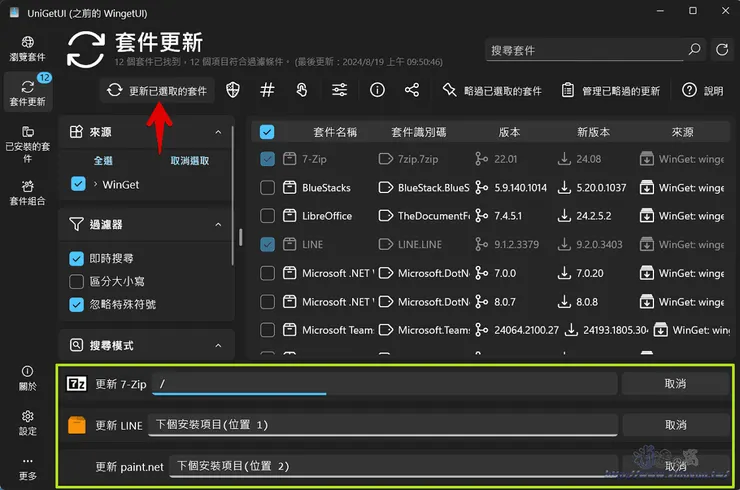Cancel the 7-Zip update operation
This screenshot has height=490, width=740.
[x=675, y=384]
